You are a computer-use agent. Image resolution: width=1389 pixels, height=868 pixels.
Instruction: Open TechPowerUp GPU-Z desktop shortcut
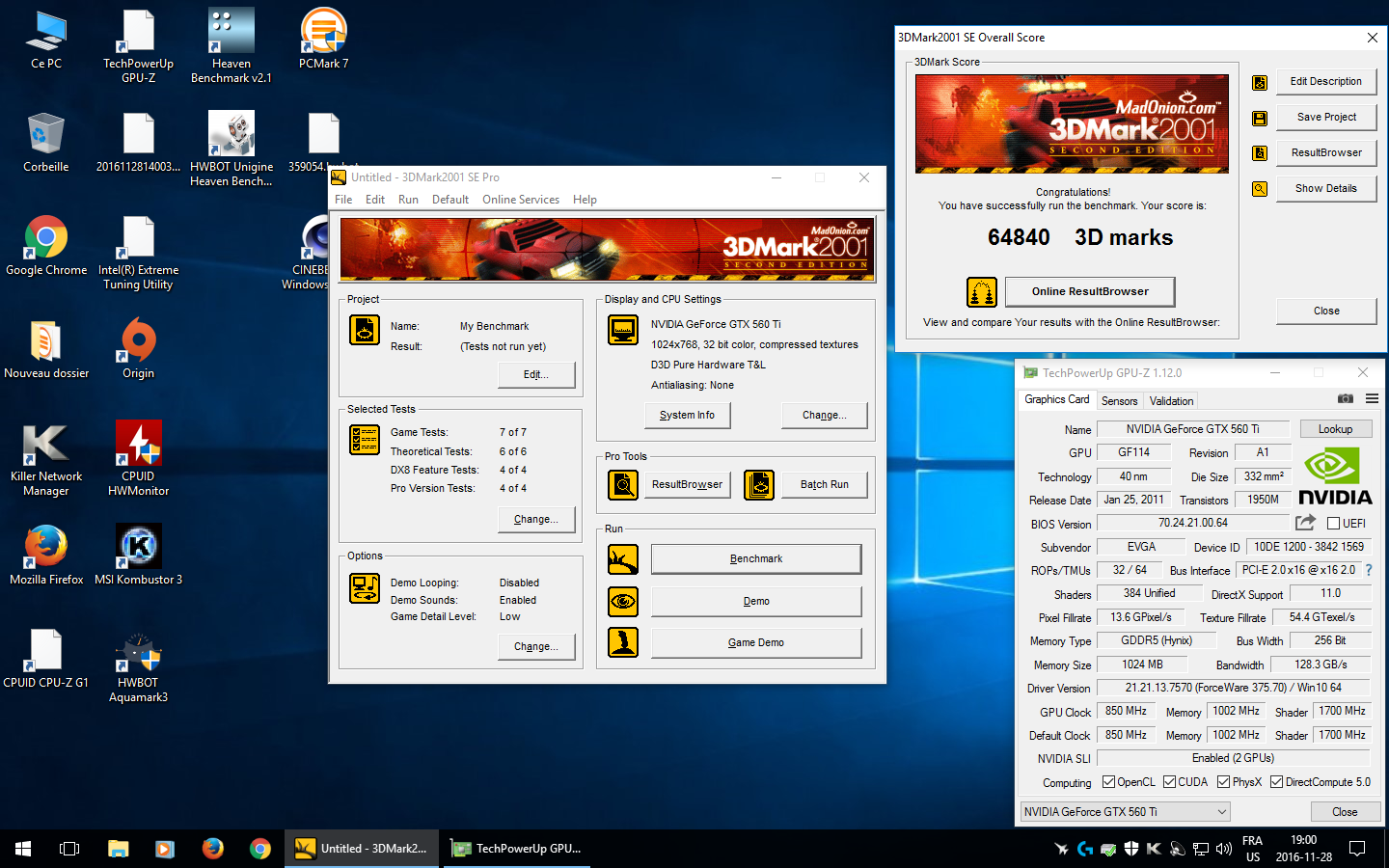138,45
